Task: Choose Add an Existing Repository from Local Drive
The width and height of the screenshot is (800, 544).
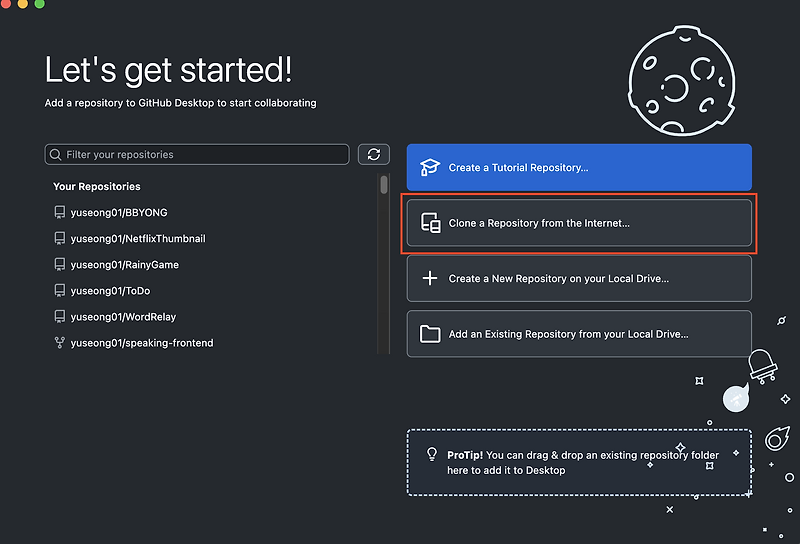Action: pos(579,334)
